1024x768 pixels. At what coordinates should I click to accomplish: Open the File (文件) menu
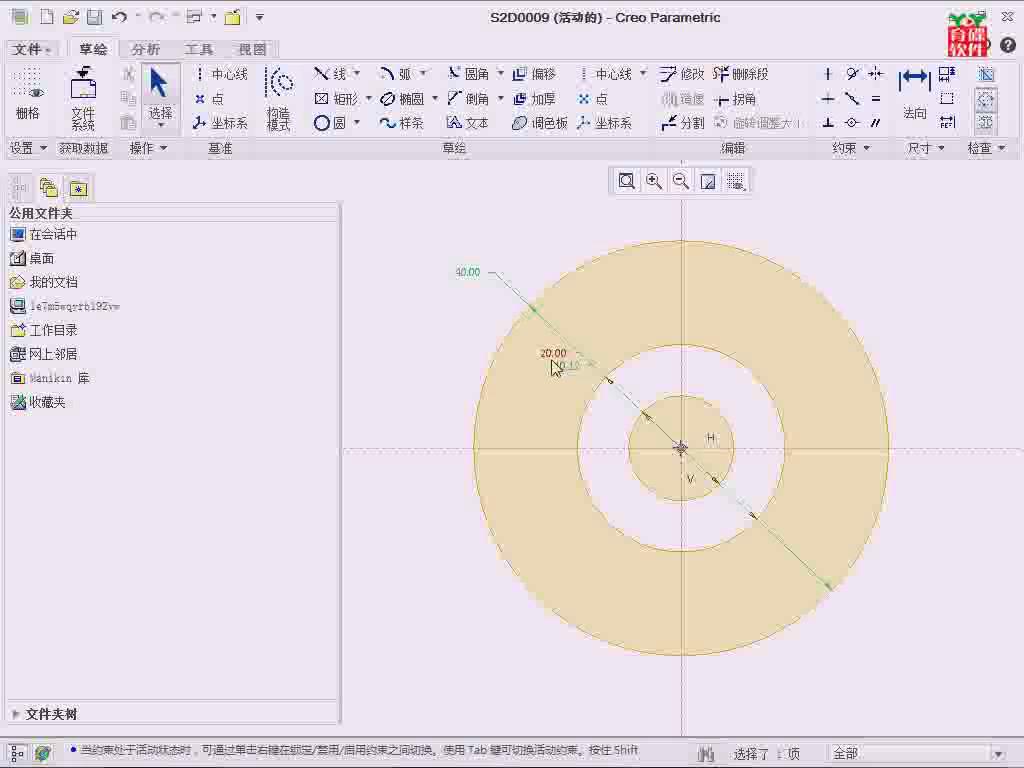pyautogui.click(x=31, y=49)
